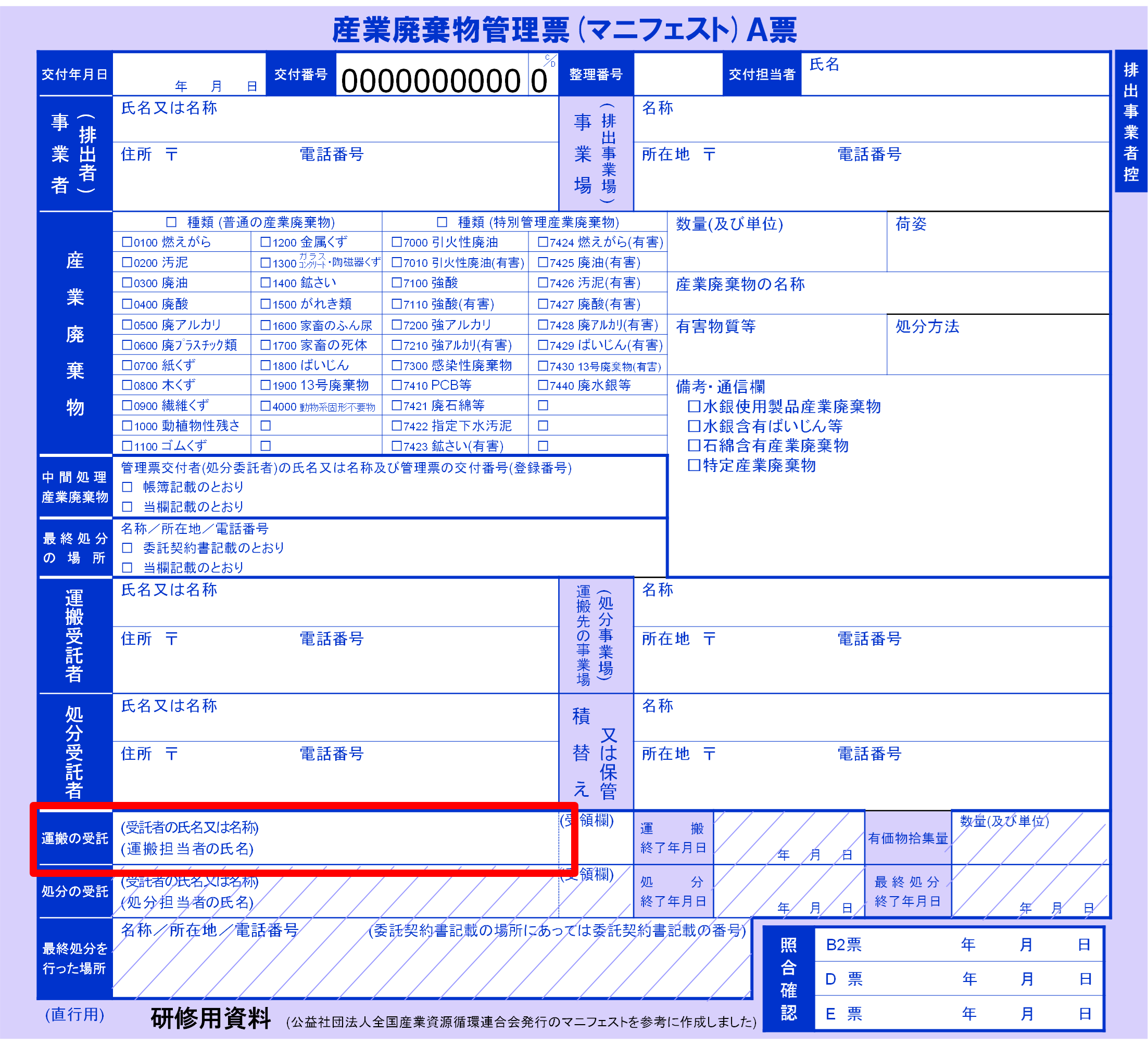Click the 排出事業者控 side tab
Screen dimensions: 1148x1046
click(x=1130, y=121)
